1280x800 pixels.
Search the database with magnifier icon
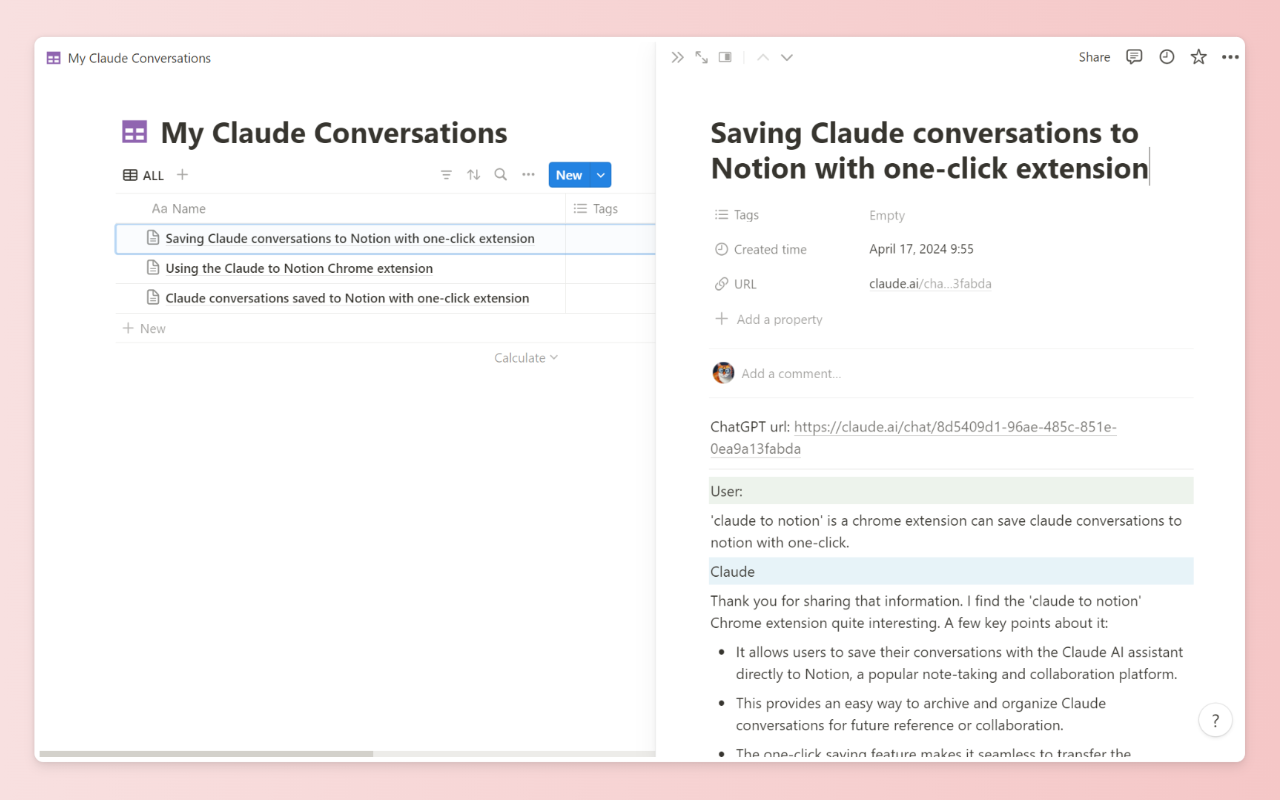[x=501, y=175]
